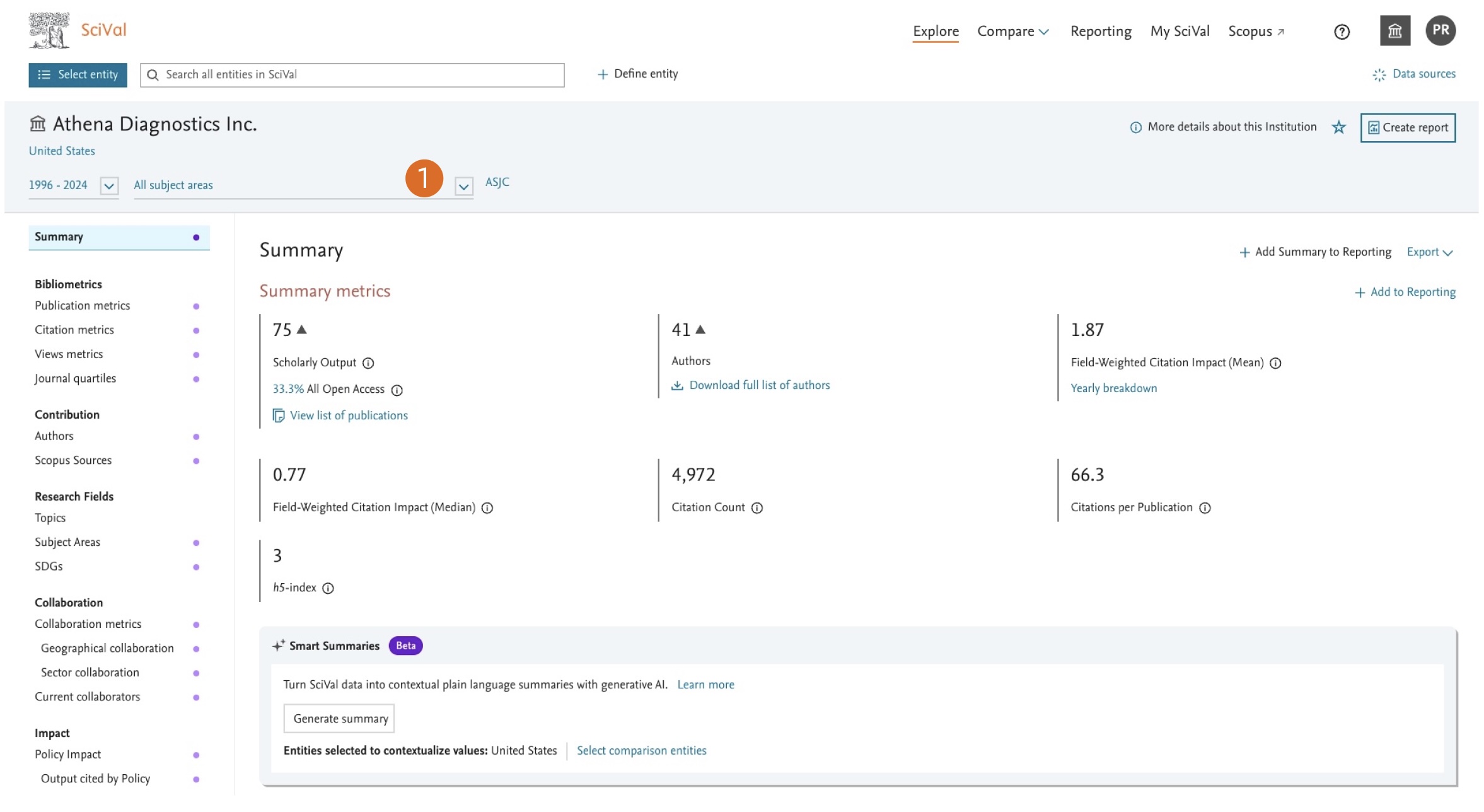
Task: Open the Reporting tab
Action: pos(1101,32)
